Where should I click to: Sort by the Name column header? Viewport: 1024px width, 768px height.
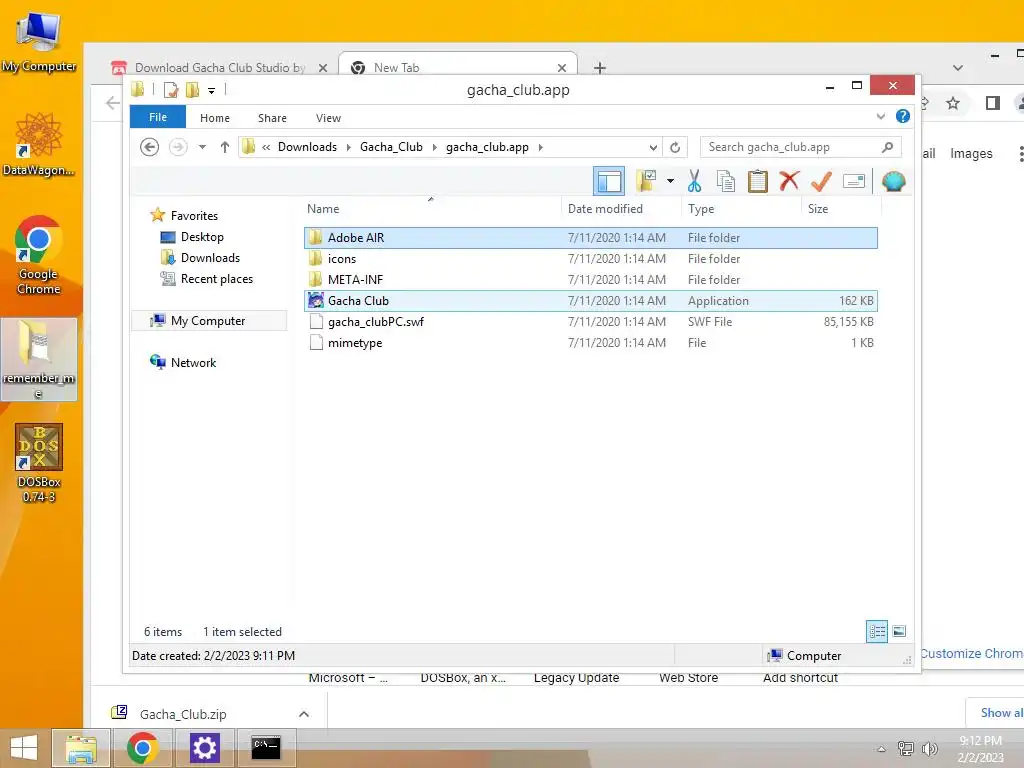(x=431, y=208)
